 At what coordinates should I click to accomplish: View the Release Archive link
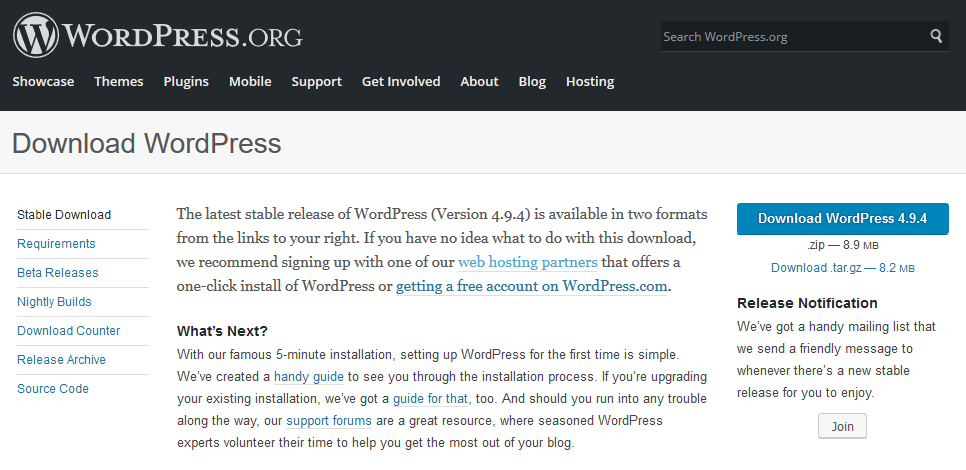click(62, 360)
